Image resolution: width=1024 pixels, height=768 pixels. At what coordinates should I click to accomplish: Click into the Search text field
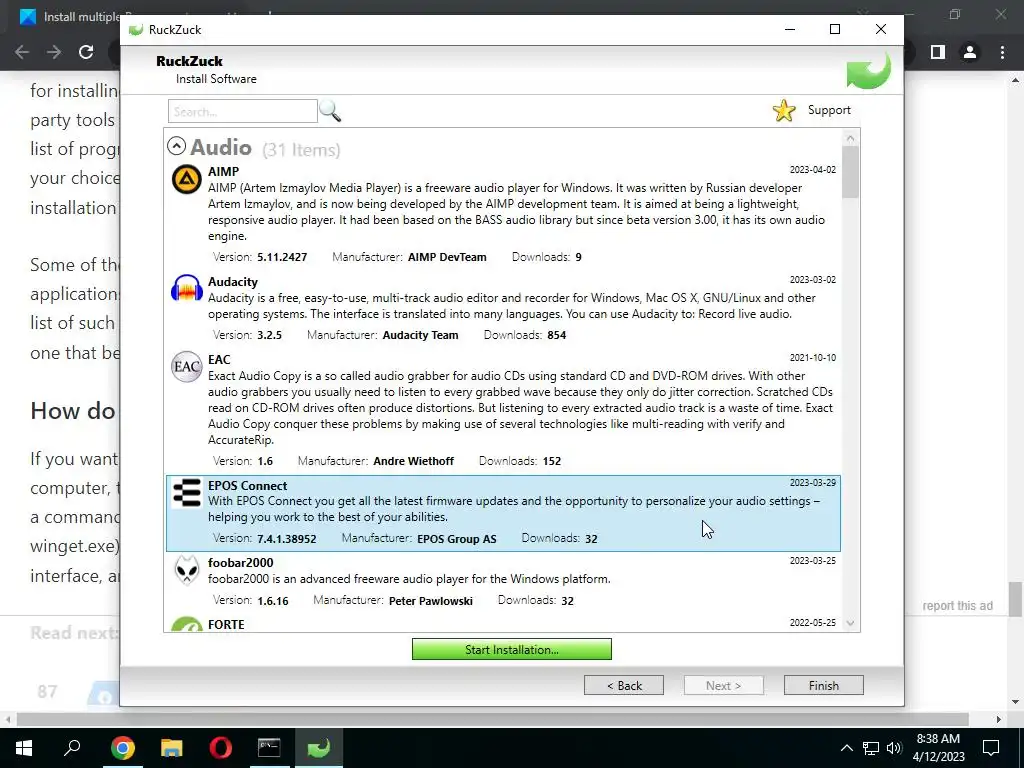(242, 112)
